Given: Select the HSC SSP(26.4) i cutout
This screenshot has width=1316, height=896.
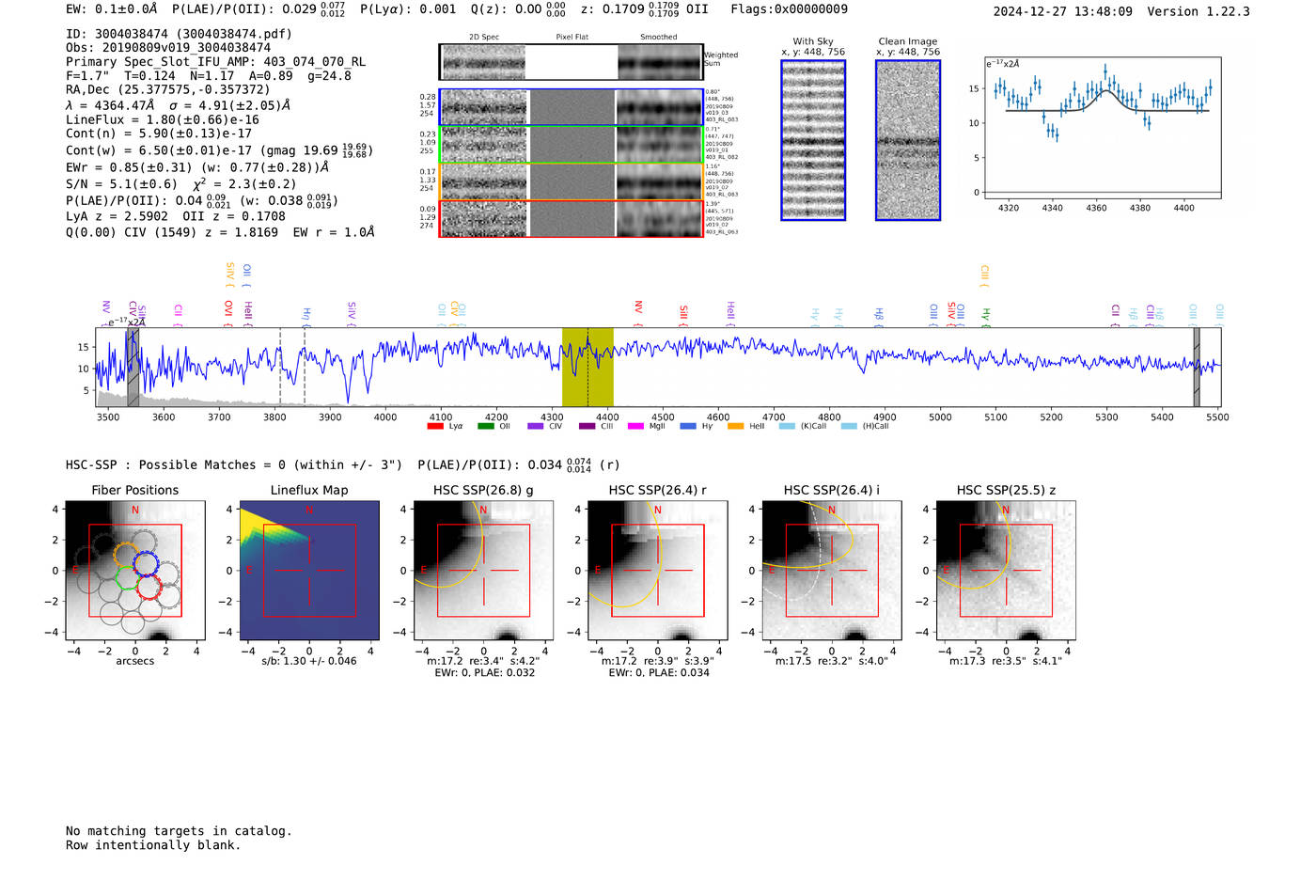Looking at the screenshot, I should point(831,571).
